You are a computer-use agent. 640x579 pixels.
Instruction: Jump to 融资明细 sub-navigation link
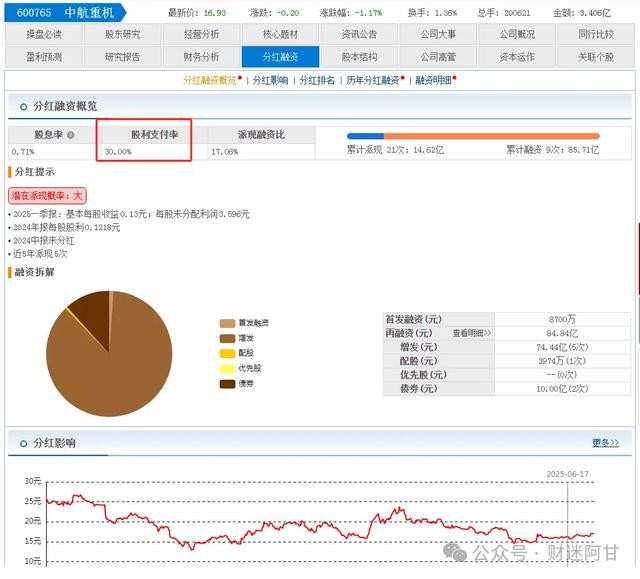[433, 80]
